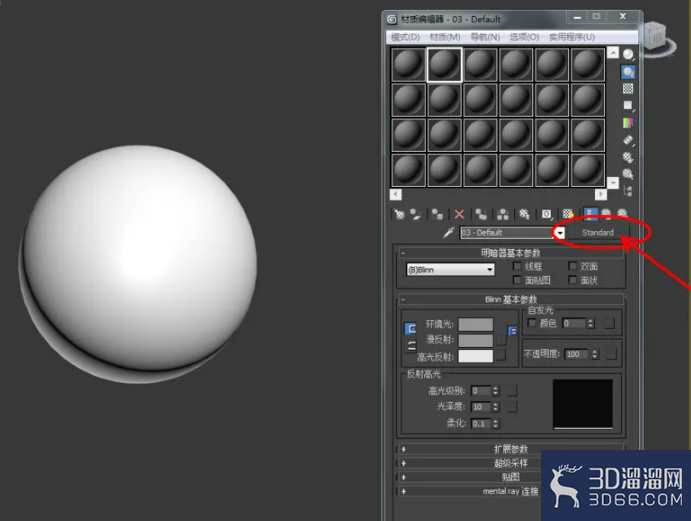Click the map button beside 光泽度 spinner
This screenshot has width=691, height=521.
point(512,406)
